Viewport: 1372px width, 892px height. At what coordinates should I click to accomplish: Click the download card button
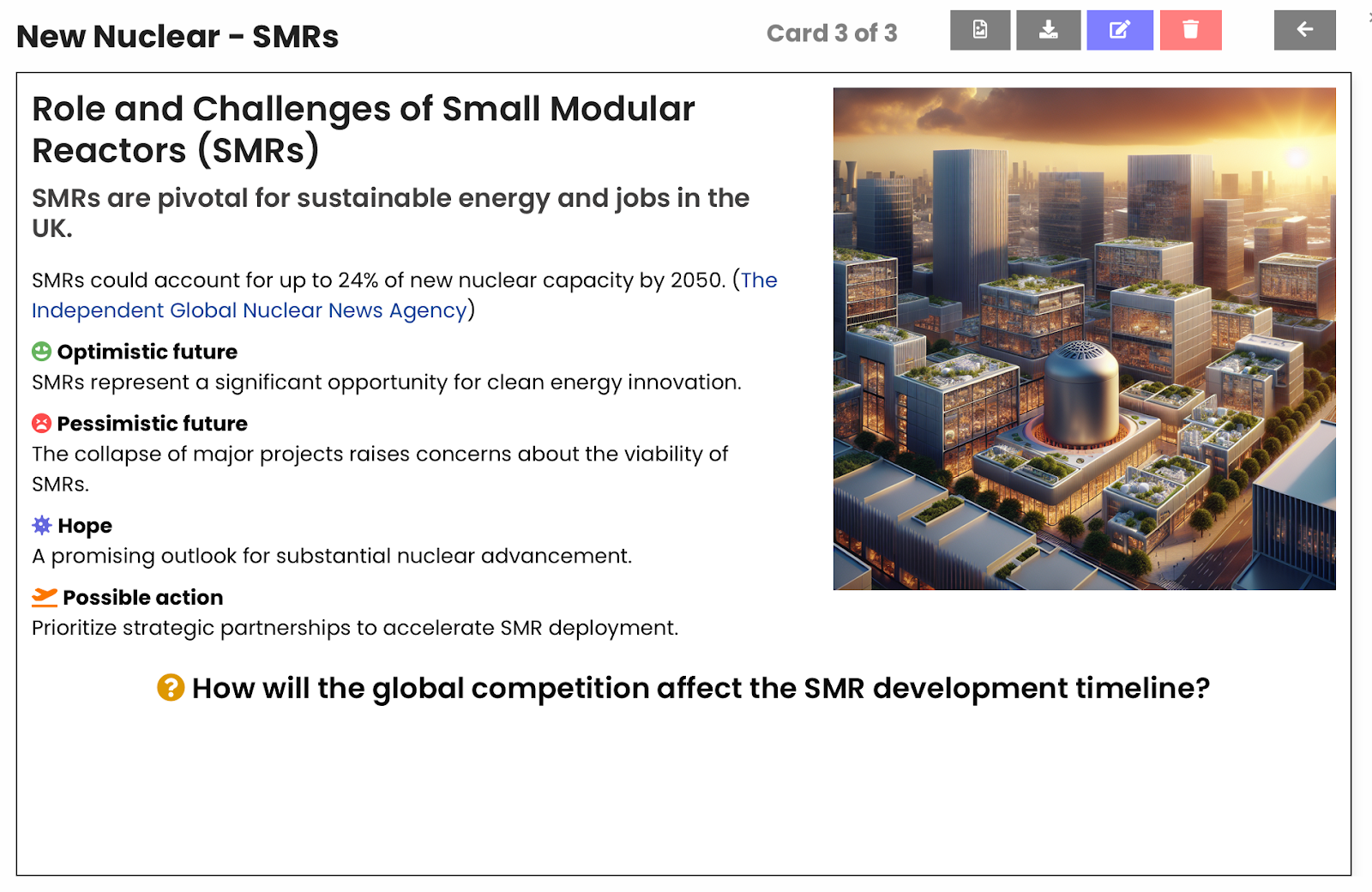point(1049,30)
